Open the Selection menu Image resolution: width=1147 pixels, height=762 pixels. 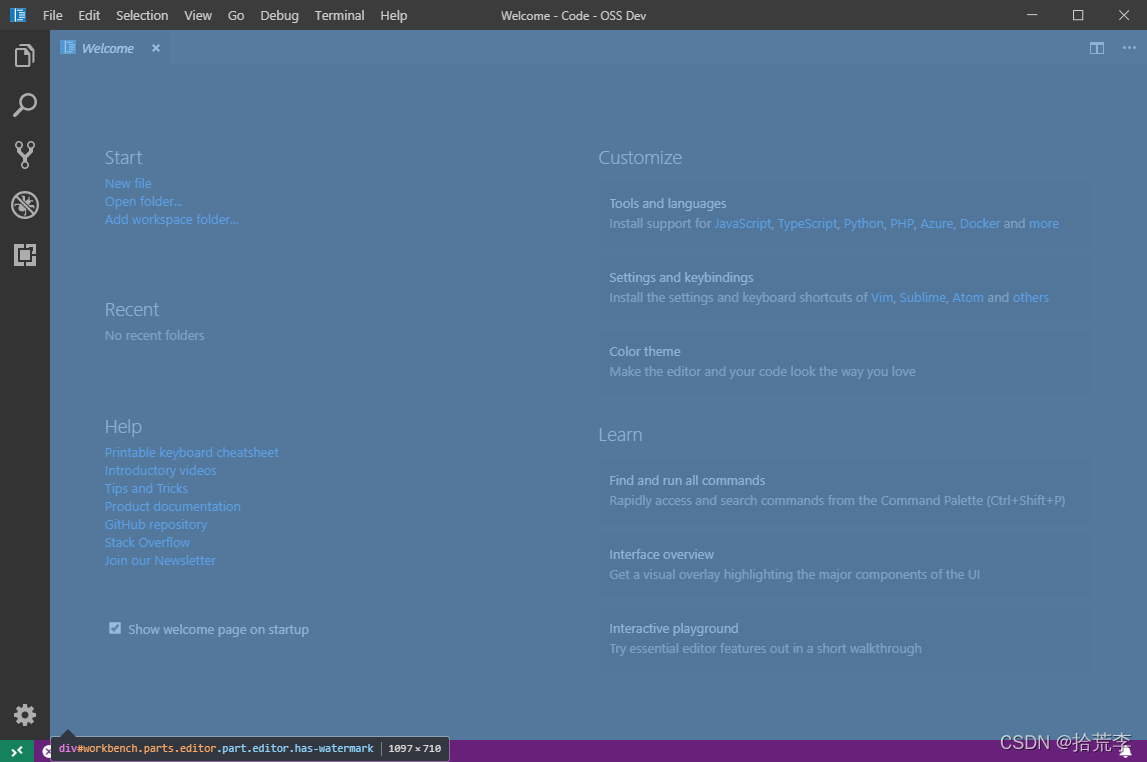(142, 15)
